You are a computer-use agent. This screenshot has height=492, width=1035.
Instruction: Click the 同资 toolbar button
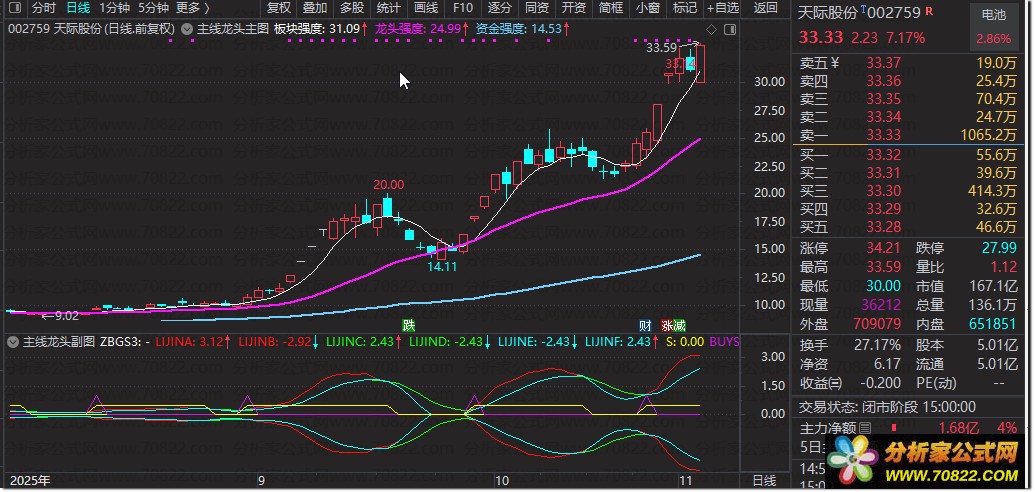click(537, 9)
